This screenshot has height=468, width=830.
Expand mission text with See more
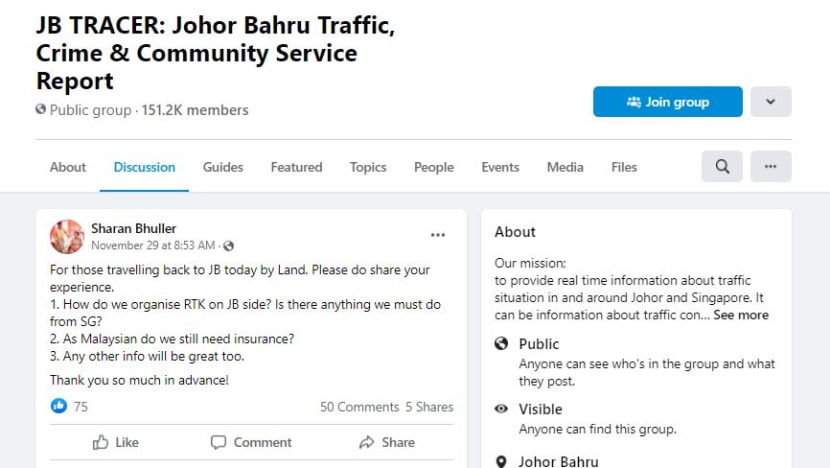coord(741,315)
